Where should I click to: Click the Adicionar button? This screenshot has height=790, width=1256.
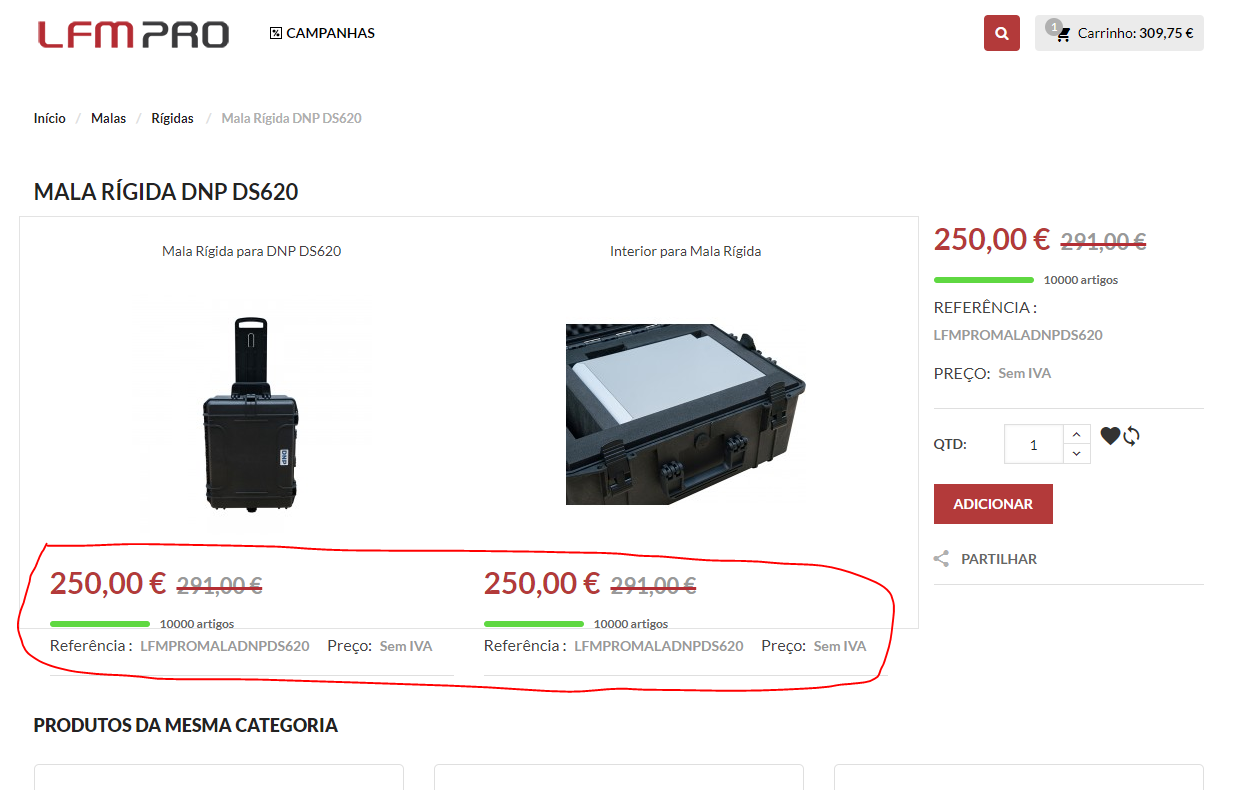pyautogui.click(x=993, y=504)
